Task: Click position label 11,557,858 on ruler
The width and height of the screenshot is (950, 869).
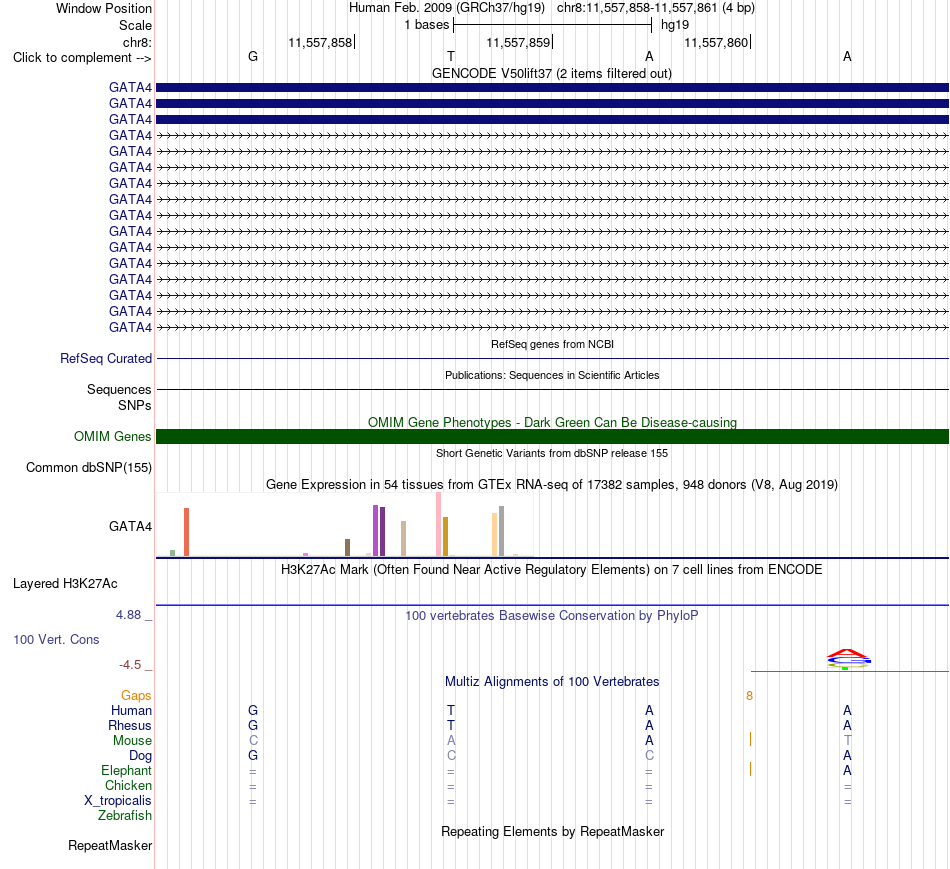Action: [320, 42]
